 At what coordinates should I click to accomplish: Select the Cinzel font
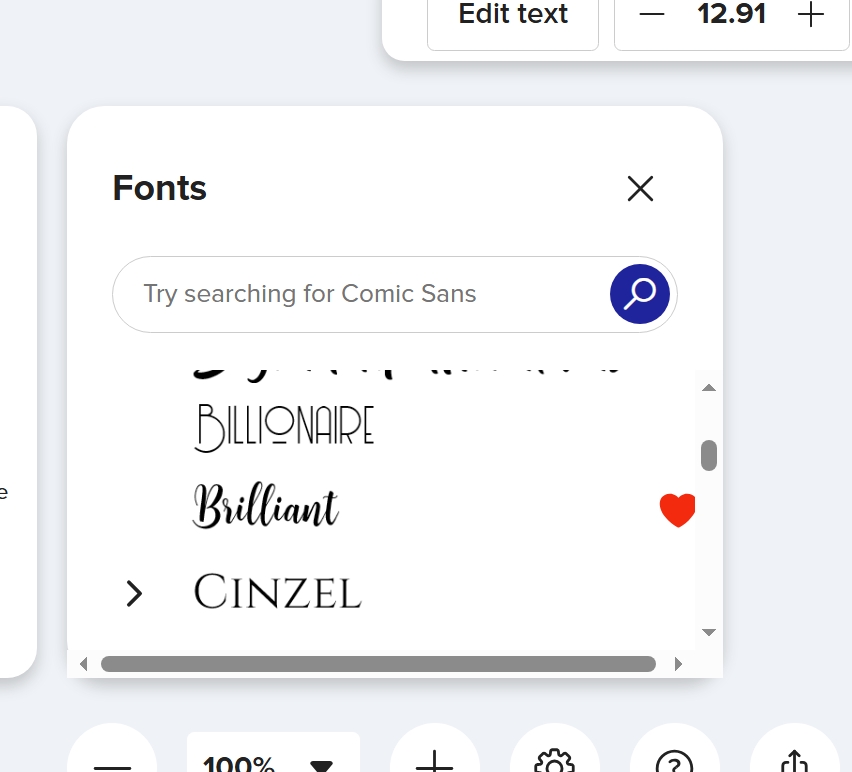pyautogui.click(x=278, y=591)
